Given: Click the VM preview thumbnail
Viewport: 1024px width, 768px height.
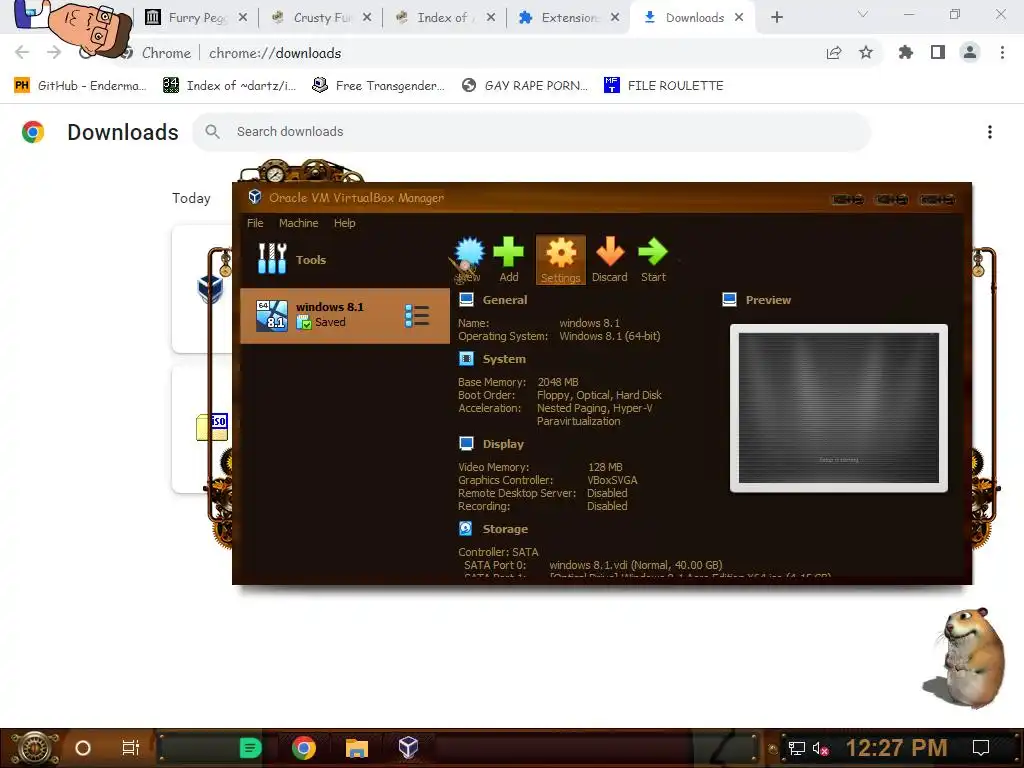Looking at the screenshot, I should point(839,408).
